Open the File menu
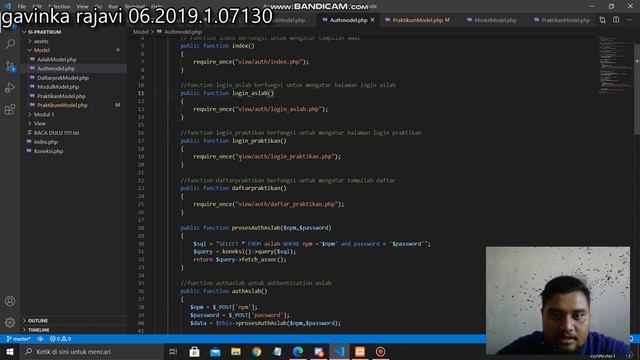This screenshot has width=640, height=360. (21, 7)
